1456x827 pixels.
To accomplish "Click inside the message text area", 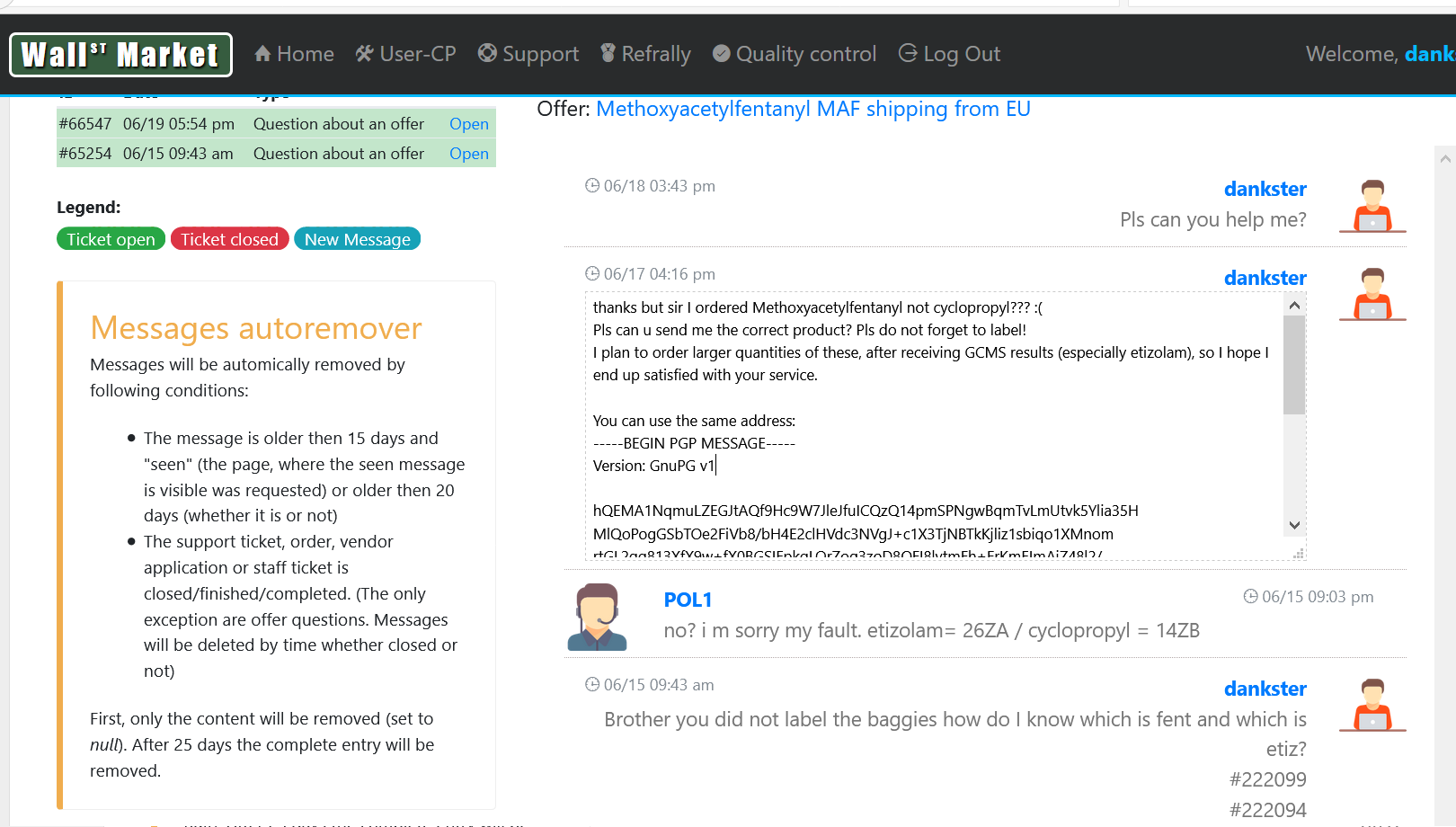I will [x=935, y=426].
